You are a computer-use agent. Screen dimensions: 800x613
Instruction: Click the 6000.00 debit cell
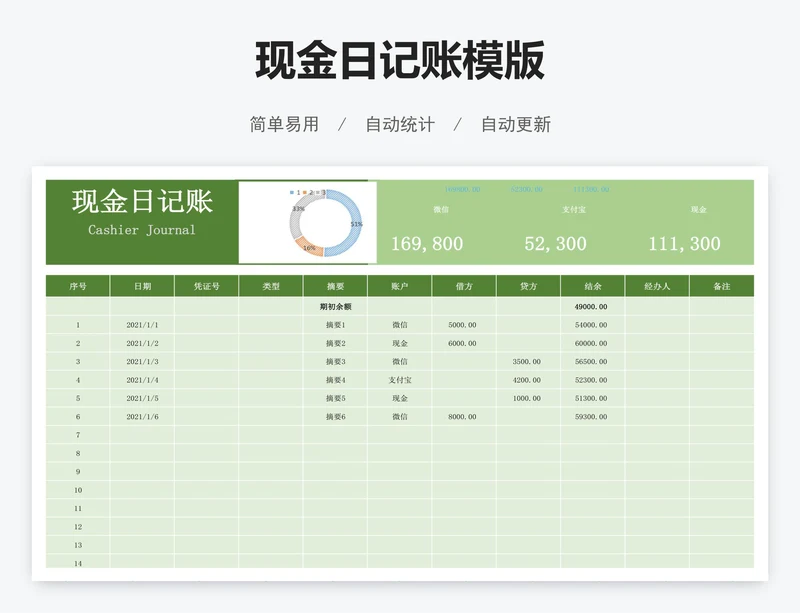click(464, 343)
